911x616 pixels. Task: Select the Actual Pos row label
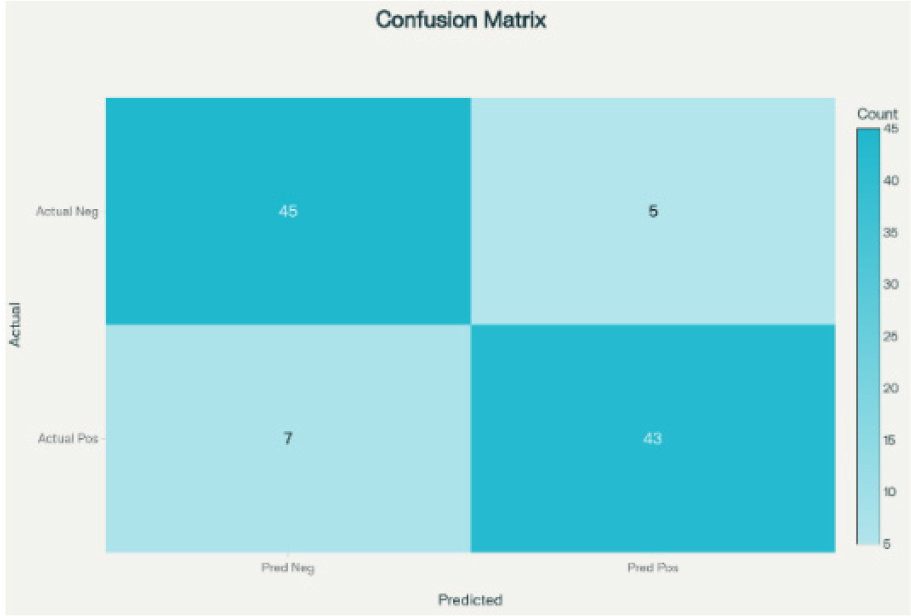coord(68,438)
